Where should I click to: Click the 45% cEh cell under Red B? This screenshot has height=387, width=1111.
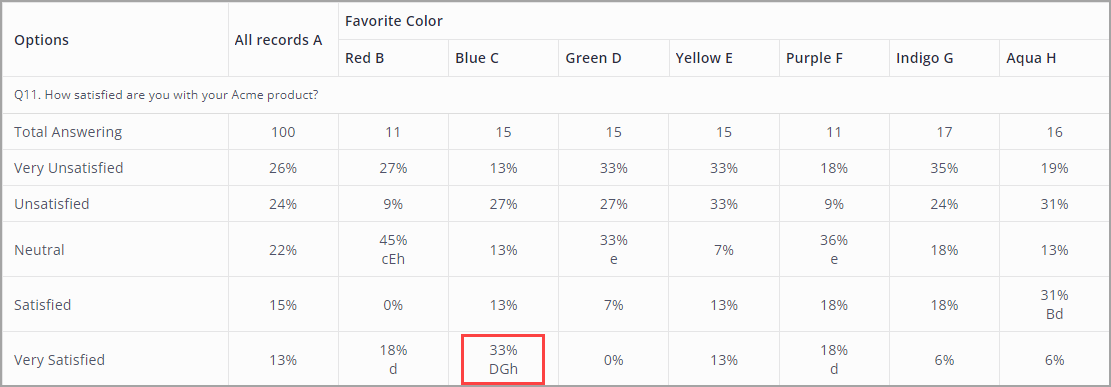[x=393, y=249]
